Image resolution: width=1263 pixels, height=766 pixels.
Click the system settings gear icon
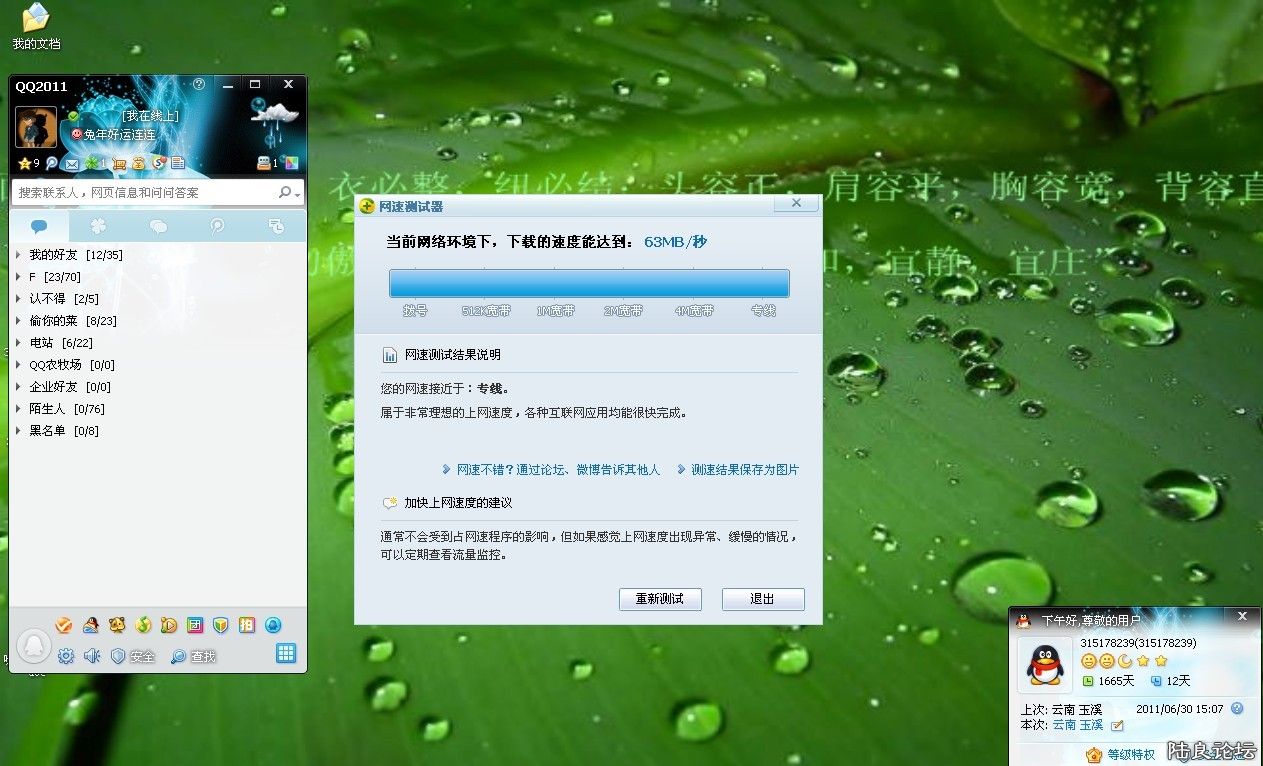coord(66,656)
